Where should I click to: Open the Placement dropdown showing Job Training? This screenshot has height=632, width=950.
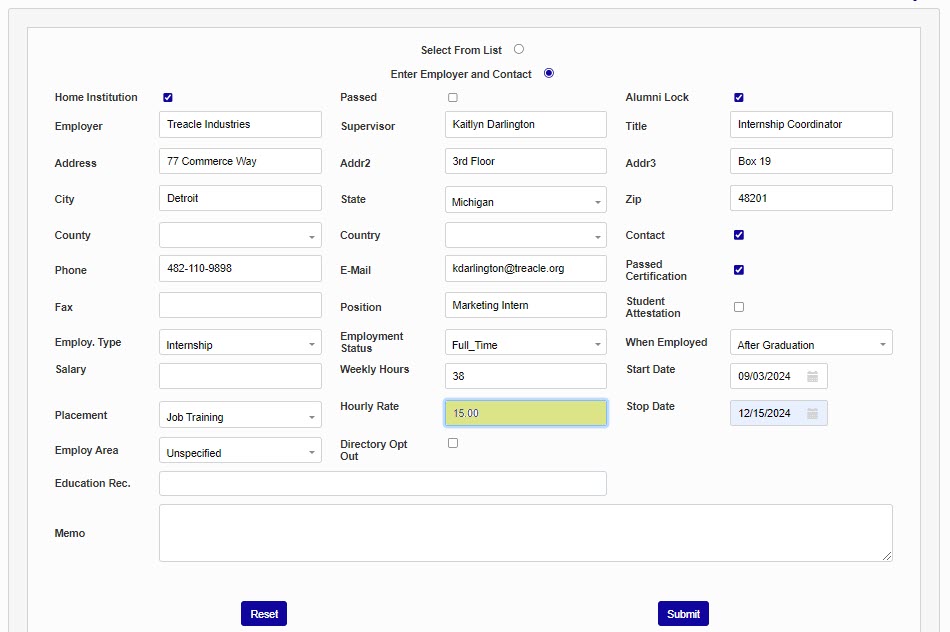pyautogui.click(x=240, y=416)
